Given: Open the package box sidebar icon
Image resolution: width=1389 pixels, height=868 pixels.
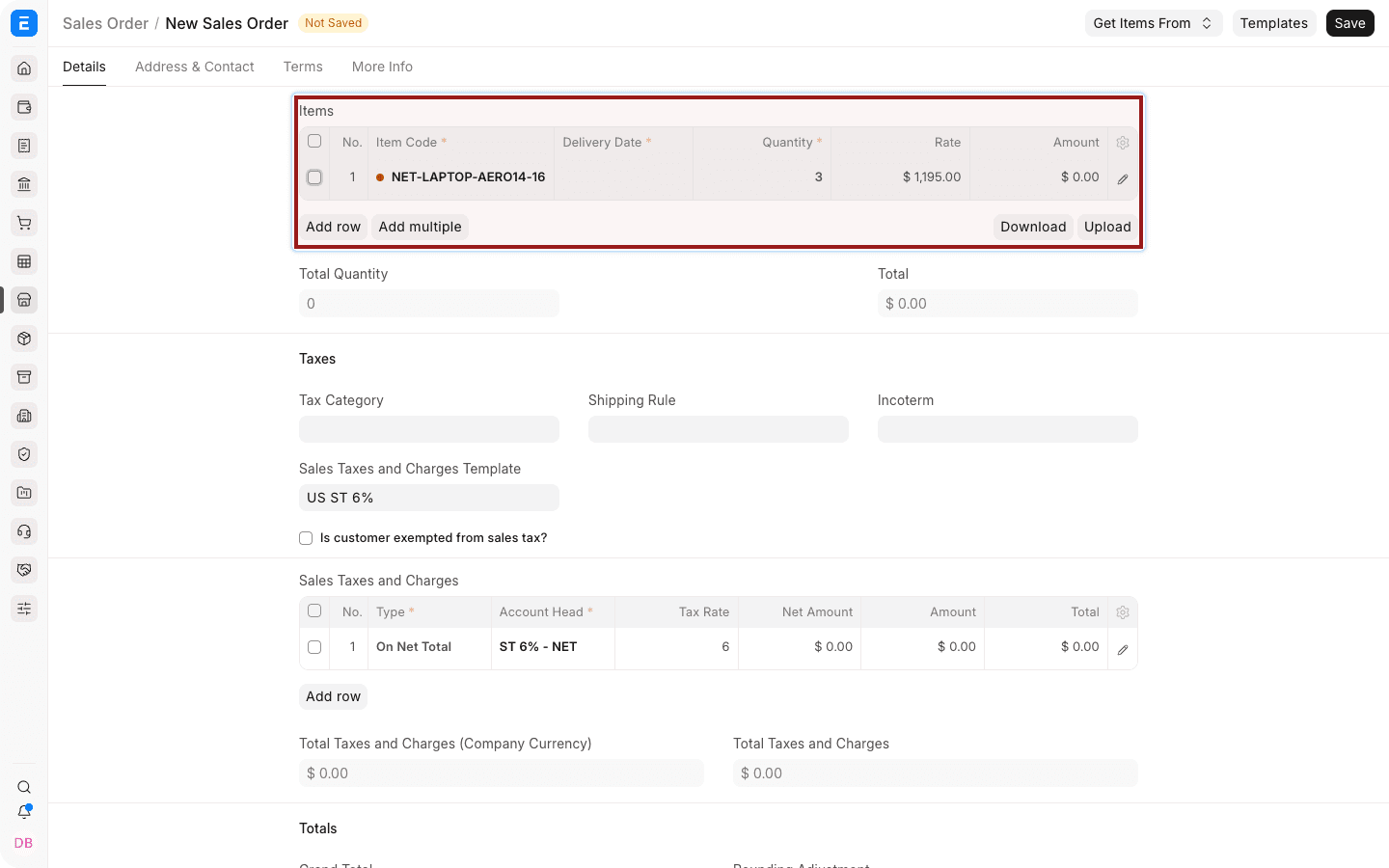Looking at the screenshot, I should 24,339.
